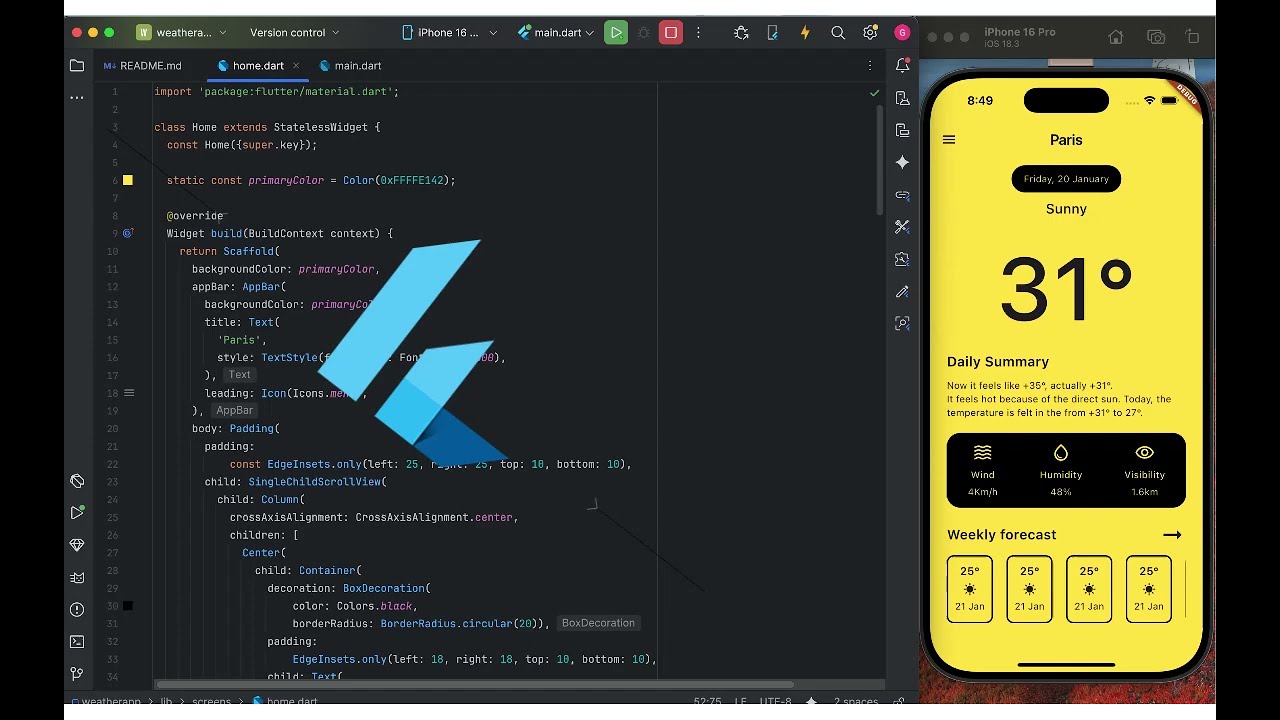This screenshot has height=720, width=1280.
Task: Open the Version control dropdown
Action: [294, 33]
